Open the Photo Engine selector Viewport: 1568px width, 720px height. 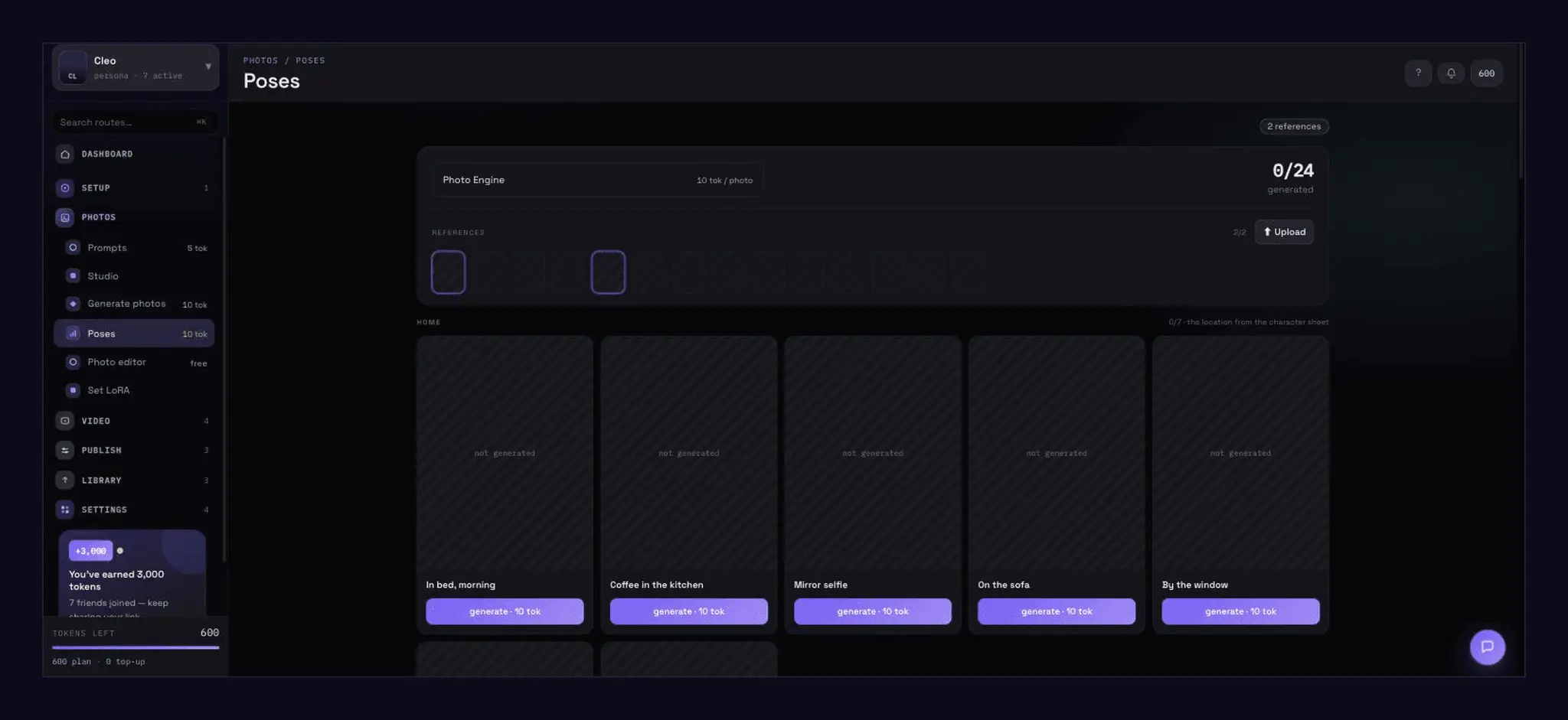[597, 180]
